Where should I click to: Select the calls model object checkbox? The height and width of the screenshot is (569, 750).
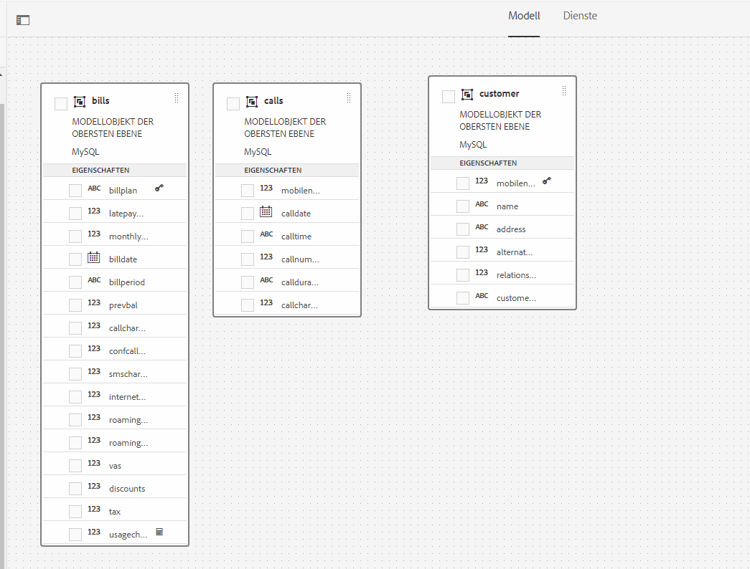click(x=233, y=103)
